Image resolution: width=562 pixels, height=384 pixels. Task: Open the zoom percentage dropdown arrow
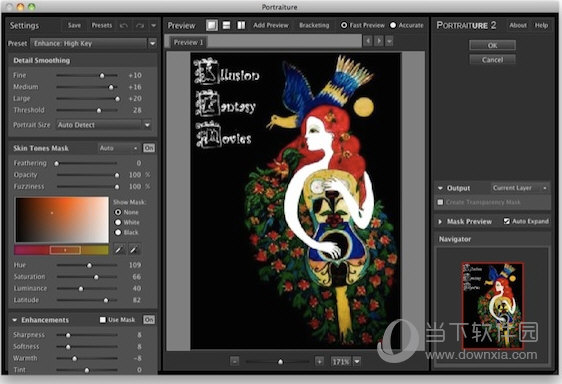(x=357, y=361)
